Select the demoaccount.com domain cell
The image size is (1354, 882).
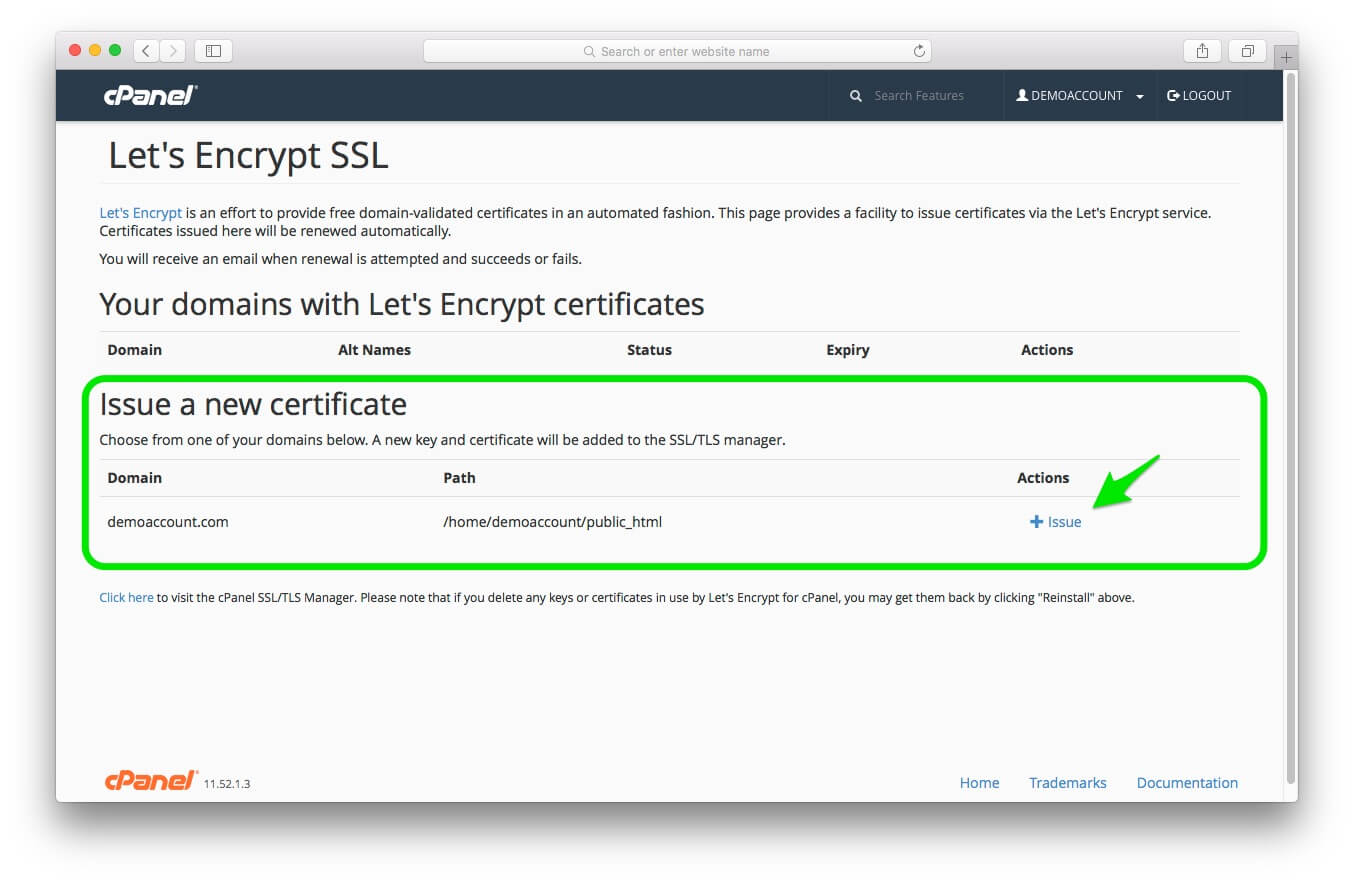pos(168,522)
